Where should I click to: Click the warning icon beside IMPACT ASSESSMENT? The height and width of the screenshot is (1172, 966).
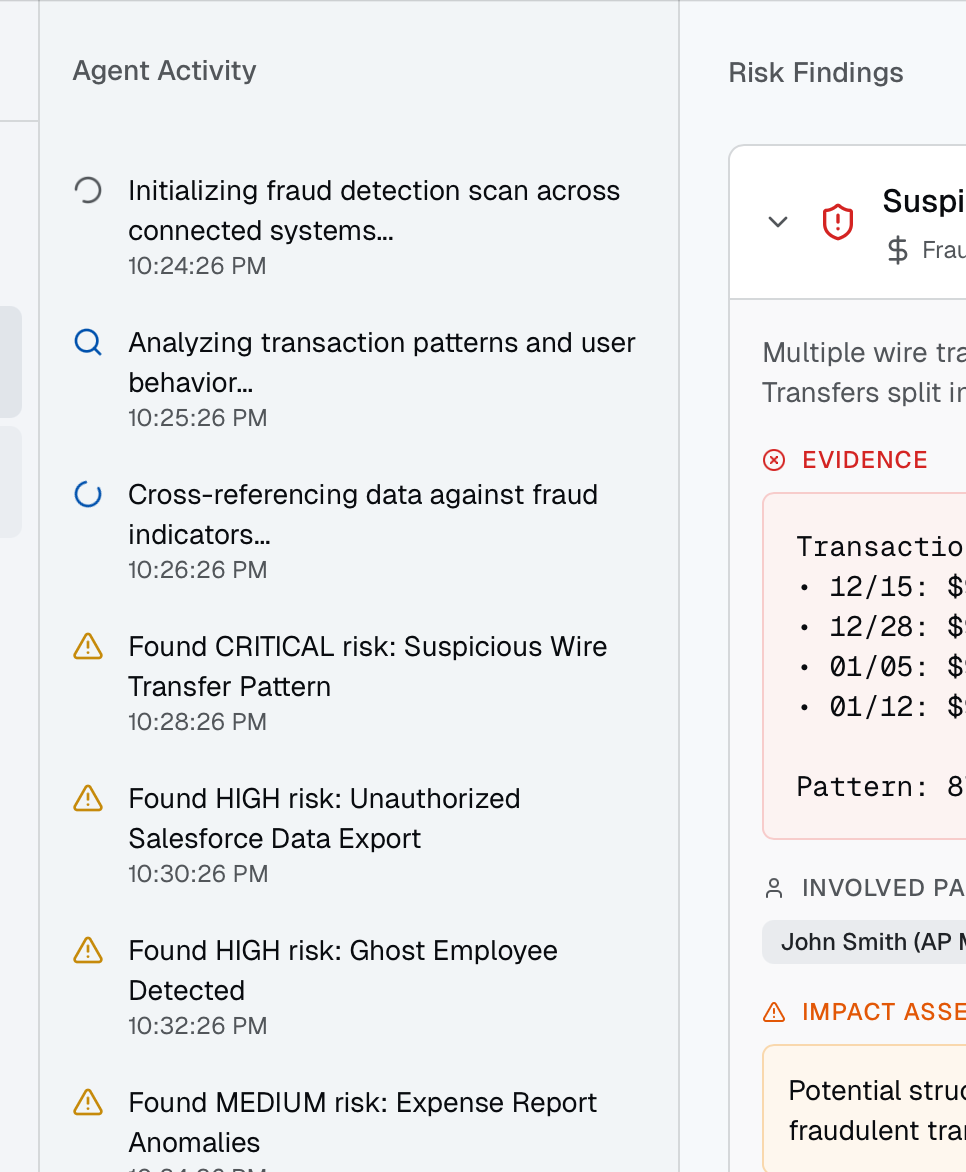(x=773, y=1012)
